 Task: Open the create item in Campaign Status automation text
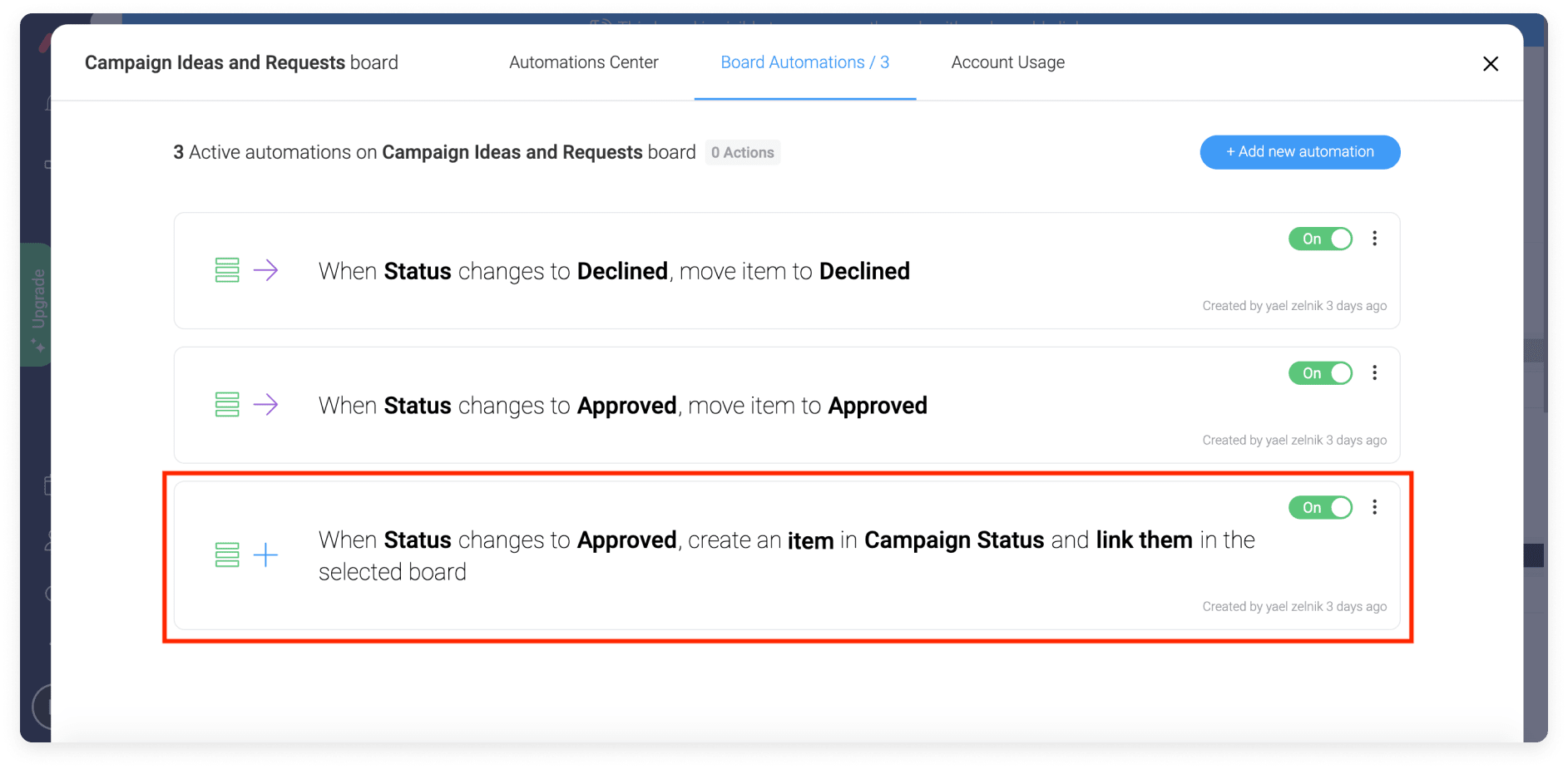(x=786, y=555)
